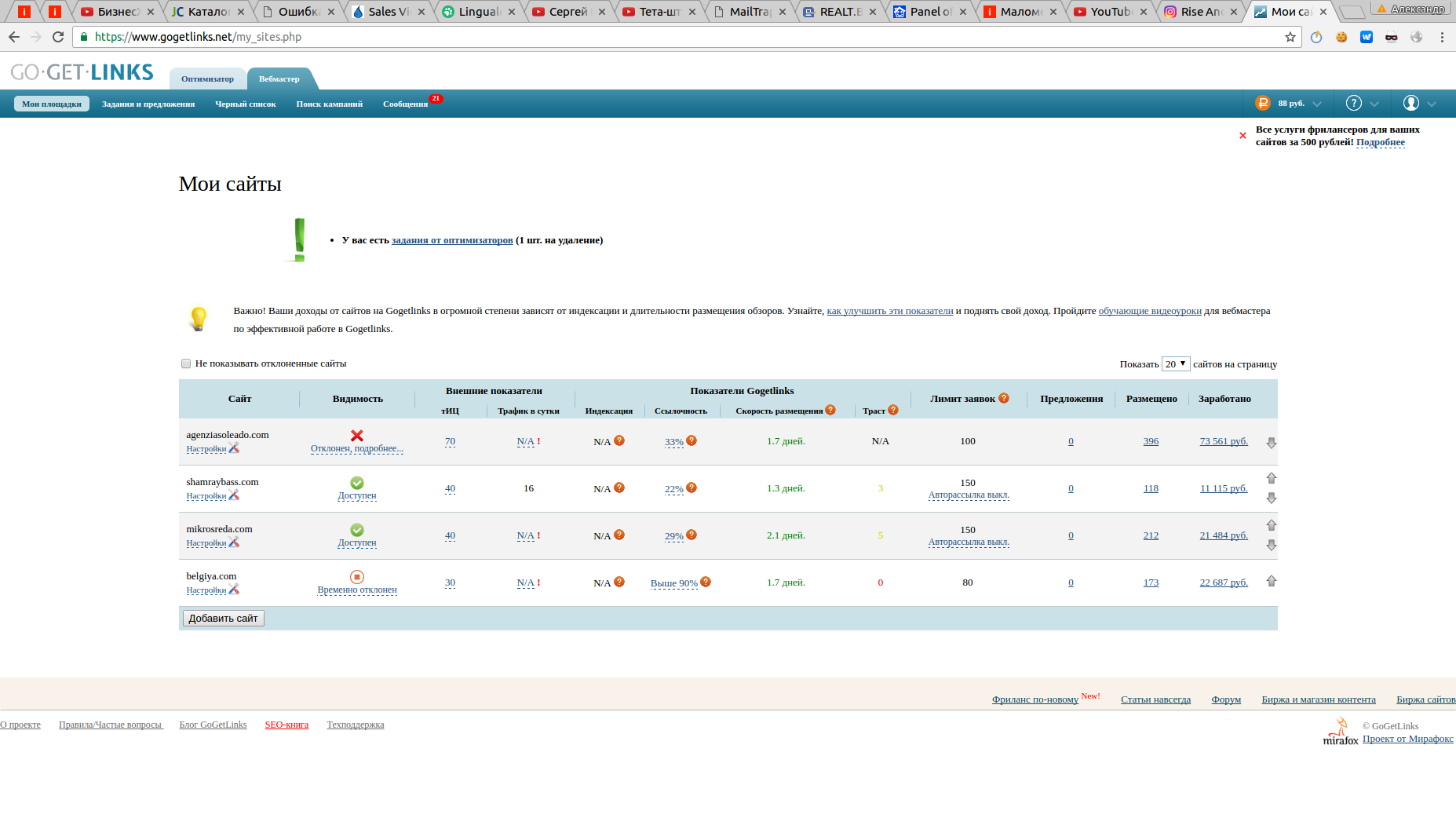Image resolution: width=1456 pixels, height=829 pixels.
Task: Open the help question mark icon in header
Action: point(1354,103)
